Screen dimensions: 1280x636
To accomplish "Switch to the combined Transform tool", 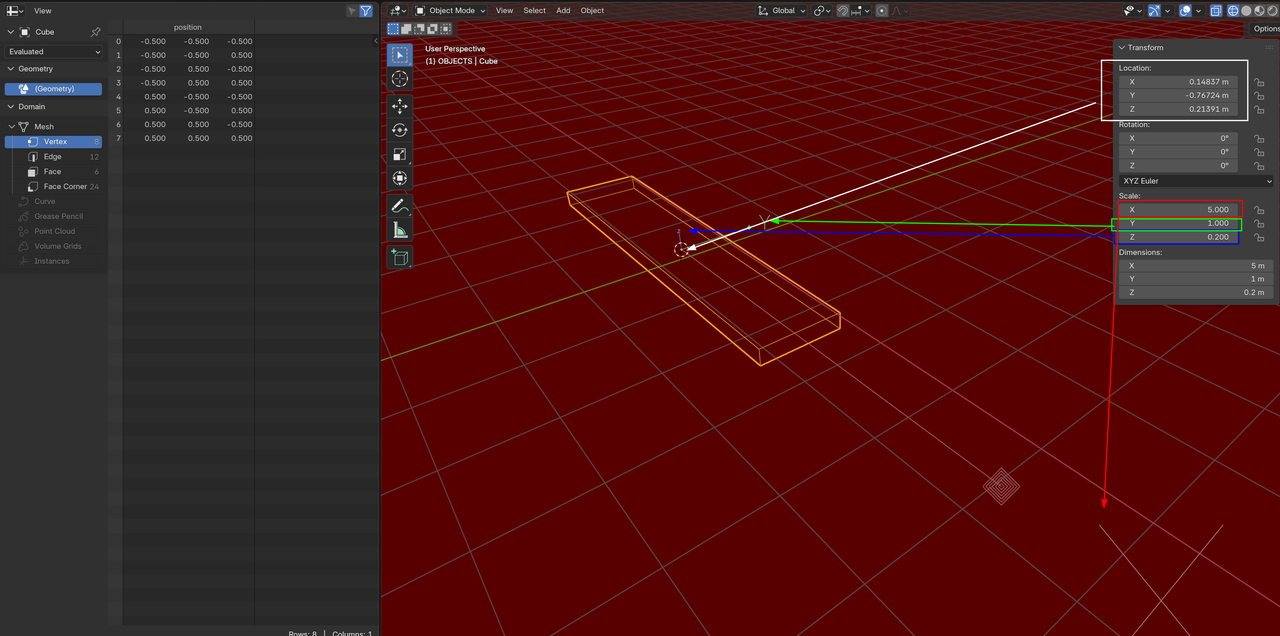I will click(x=400, y=179).
